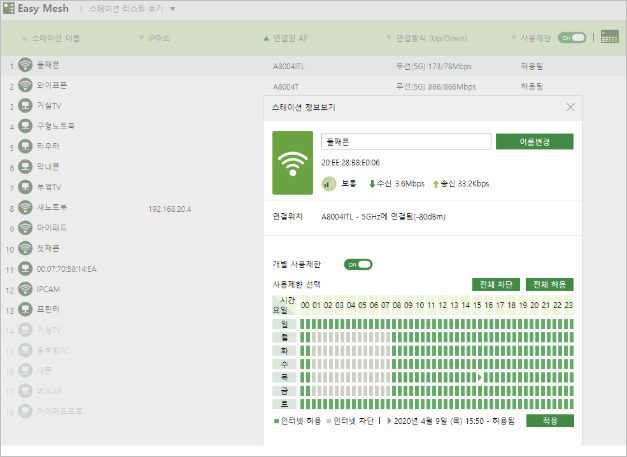
Task: Click the wired icon for 00:07:70:88:14:EA
Action: (25, 269)
